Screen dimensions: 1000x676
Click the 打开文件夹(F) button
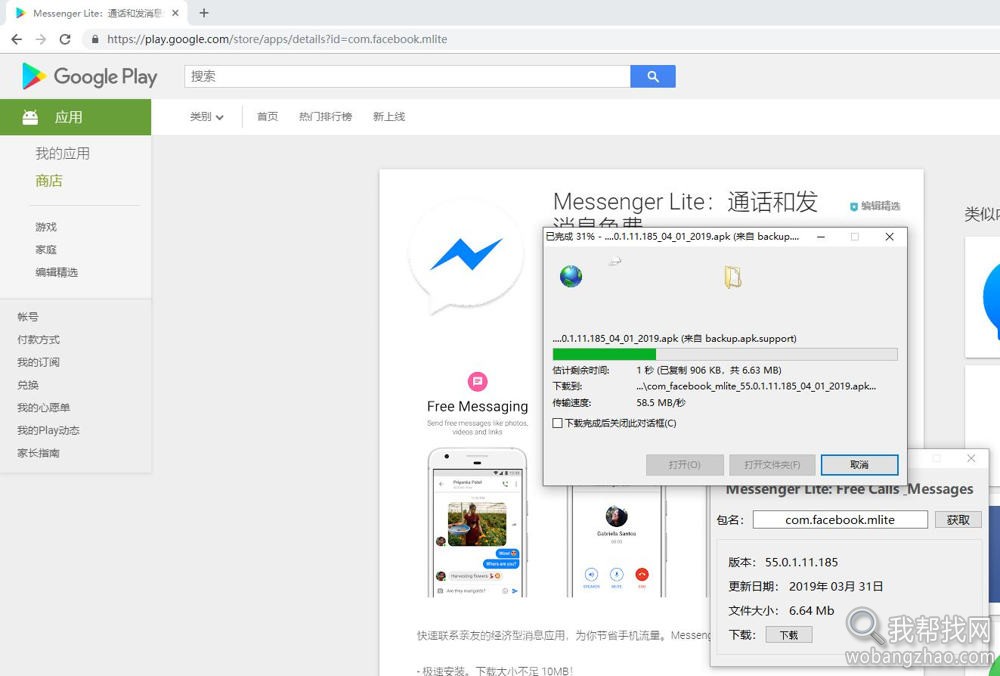[x=772, y=465]
